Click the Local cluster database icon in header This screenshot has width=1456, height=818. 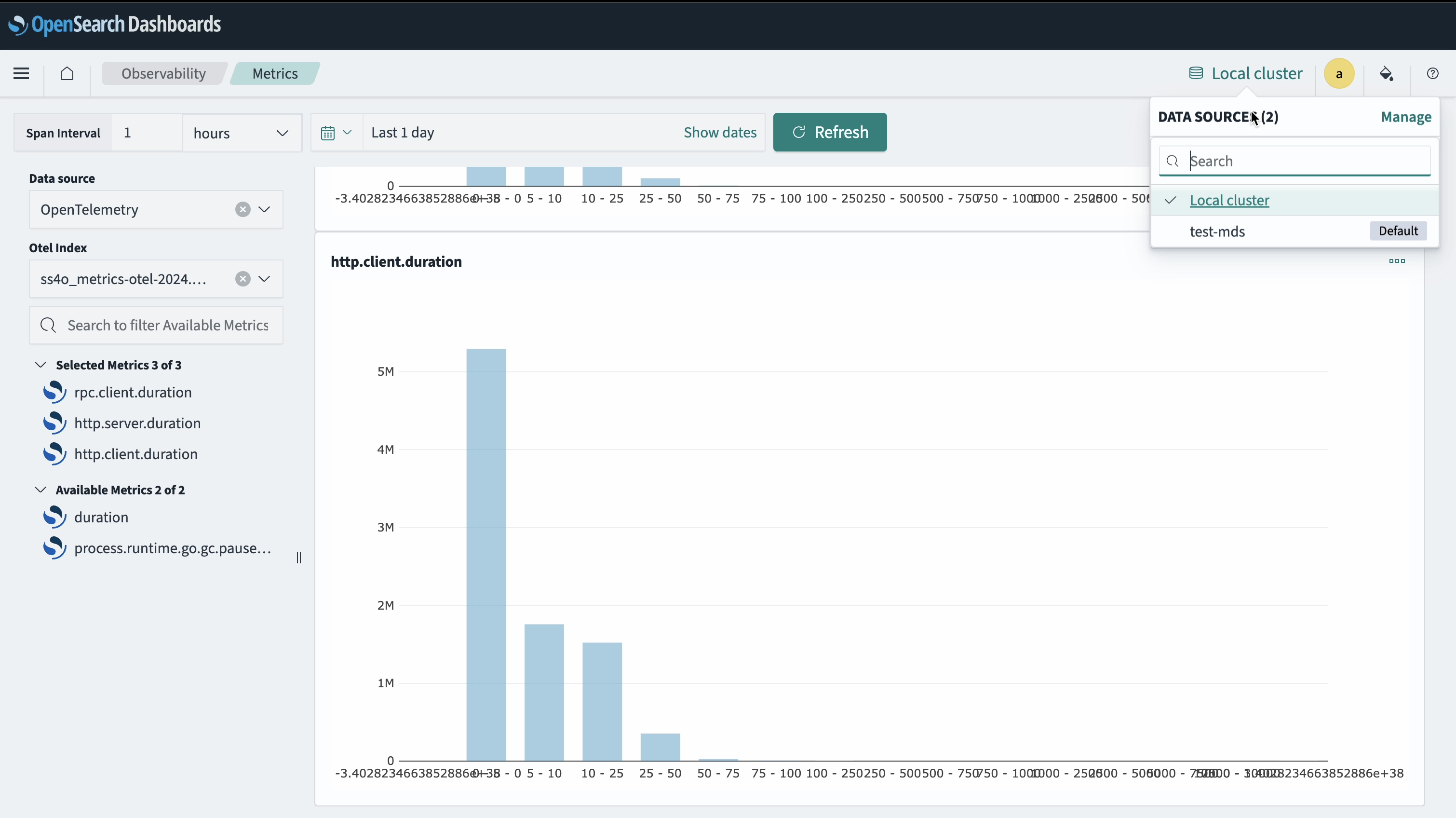pyautogui.click(x=1196, y=73)
